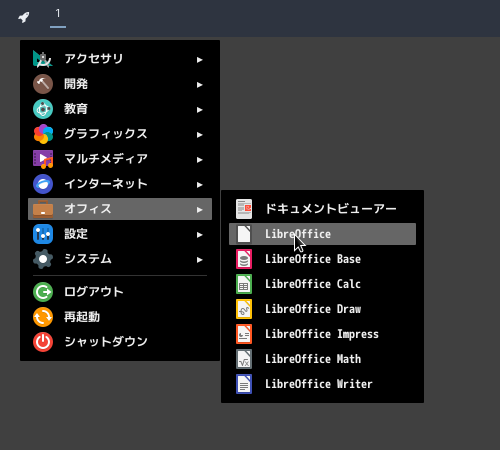The width and height of the screenshot is (500, 450).
Task: Click the インターネット globe icon
Action: click(x=43, y=184)
